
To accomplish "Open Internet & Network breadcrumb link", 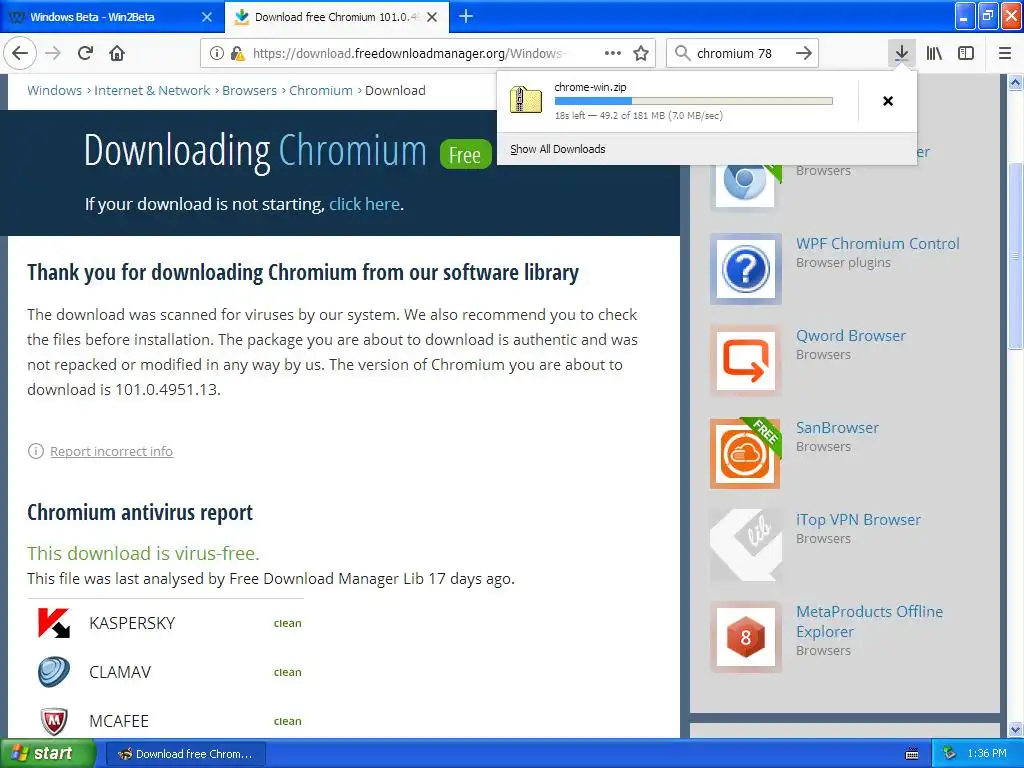I will [x=152, y=91].
